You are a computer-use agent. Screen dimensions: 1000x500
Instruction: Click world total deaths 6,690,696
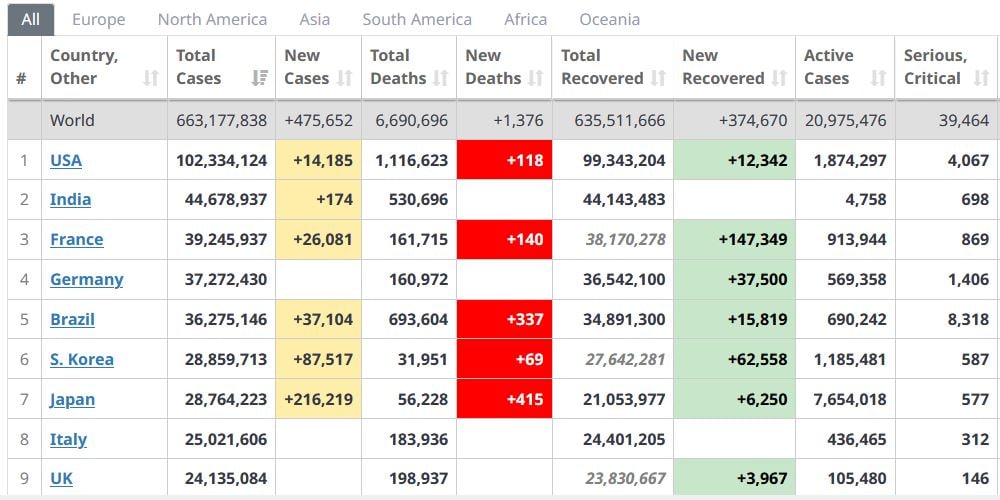pyautogui.click(x=411, y=121)
